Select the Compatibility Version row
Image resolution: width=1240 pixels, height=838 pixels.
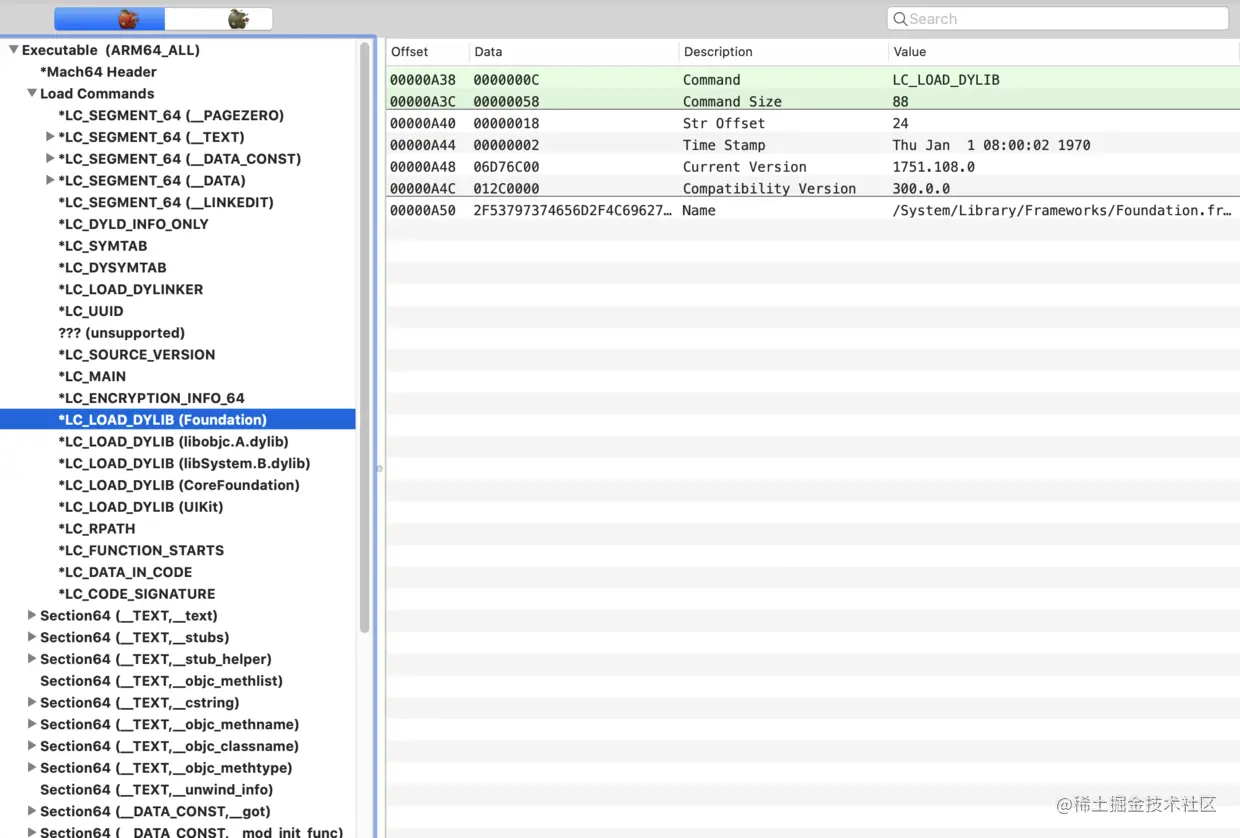[812, 189]
